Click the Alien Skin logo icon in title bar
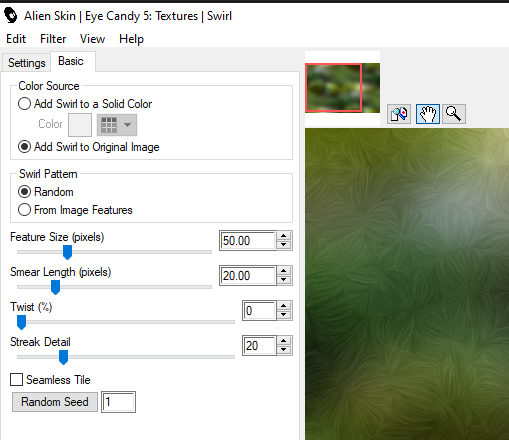The width and height of the screenshot is (509, 440). coord(11,16)
